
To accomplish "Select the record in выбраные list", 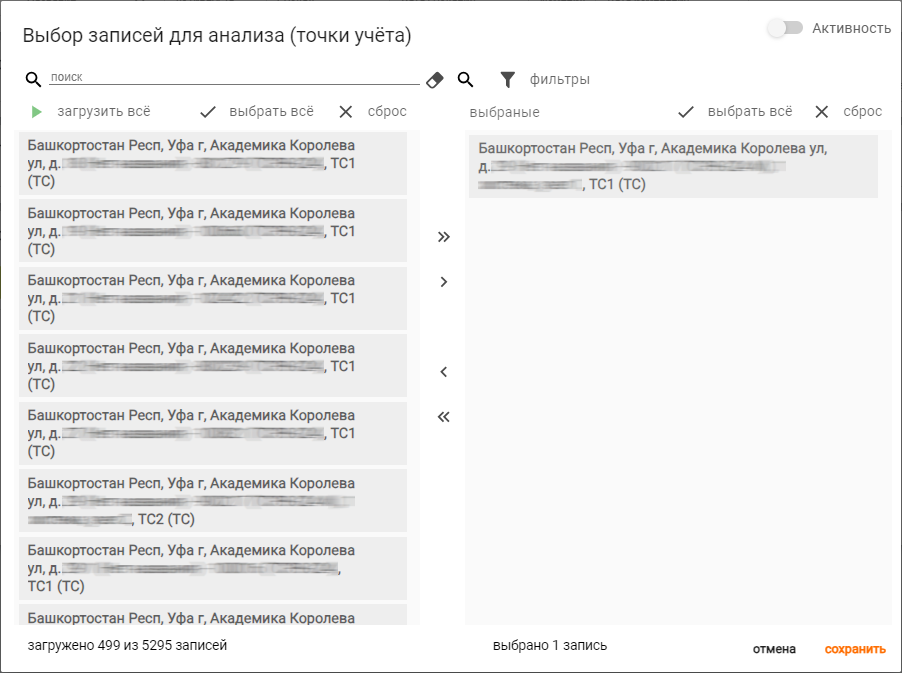I will (x=673, y=166).
